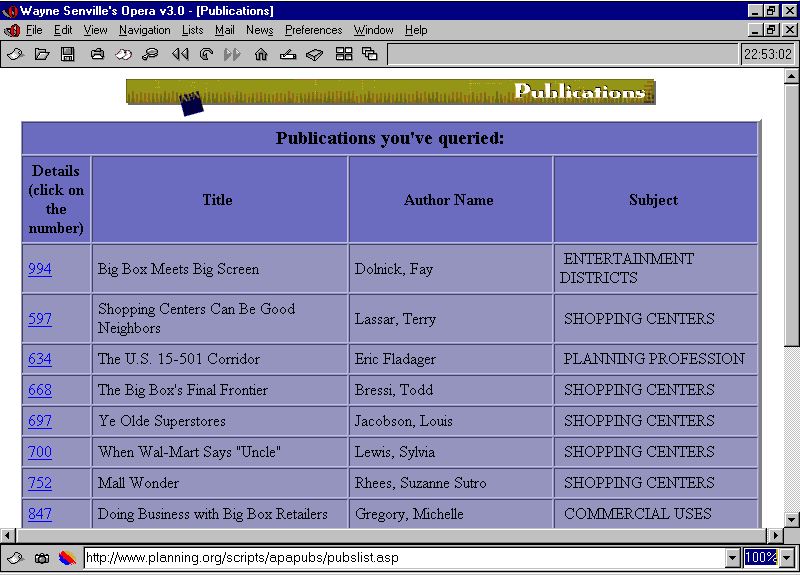The image size is (800, 575).
Task: Select subject cell 'COMMERCIAL USES'
Action: (x=656, y=513)
